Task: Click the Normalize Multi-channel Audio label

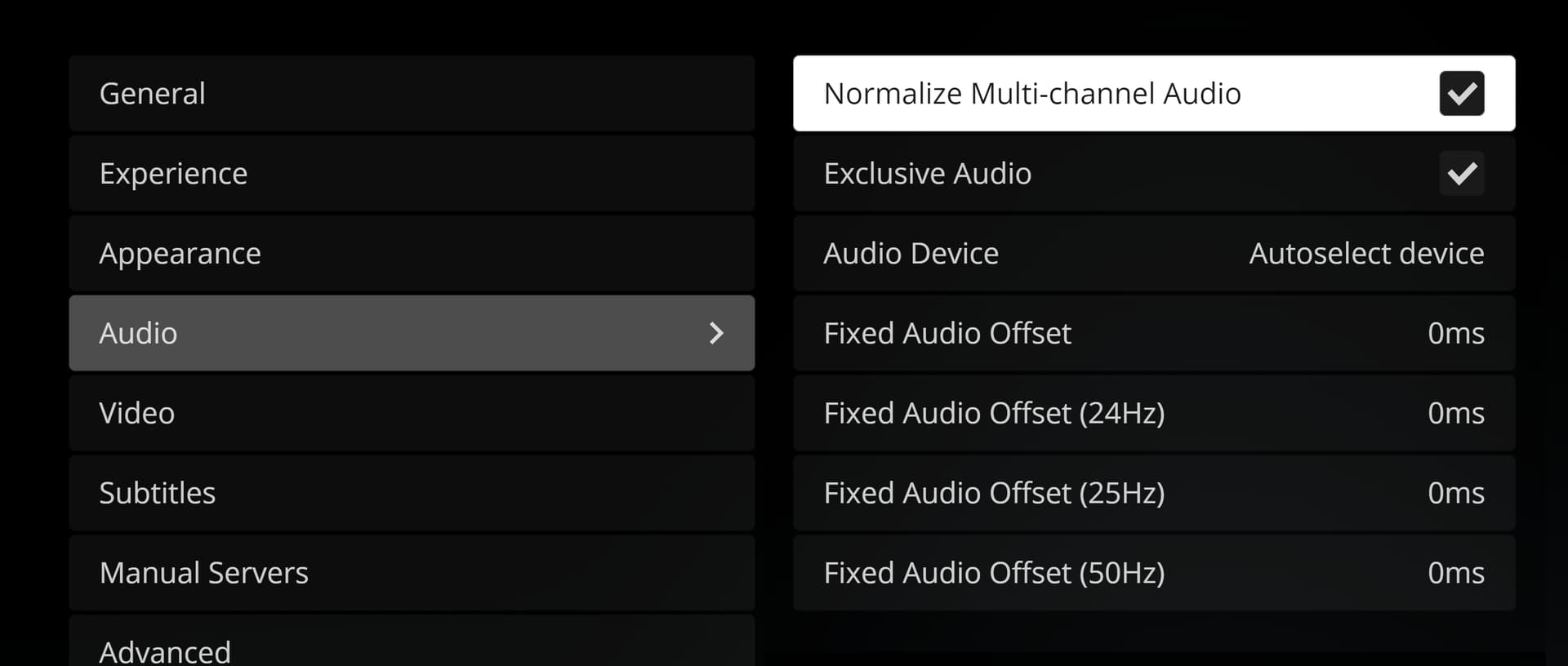Action: (1031, 94)
